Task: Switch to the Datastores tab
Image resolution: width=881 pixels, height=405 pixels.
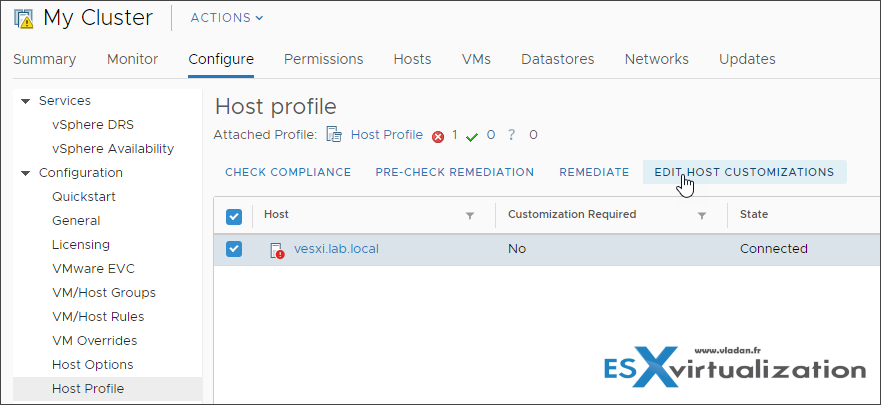Action: click(557, 59)
